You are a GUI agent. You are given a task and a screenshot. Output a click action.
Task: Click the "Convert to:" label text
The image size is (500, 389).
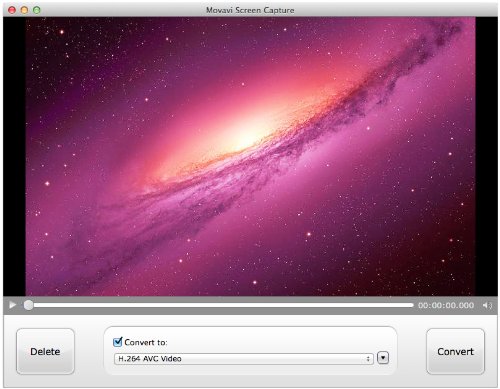[146, 342]
